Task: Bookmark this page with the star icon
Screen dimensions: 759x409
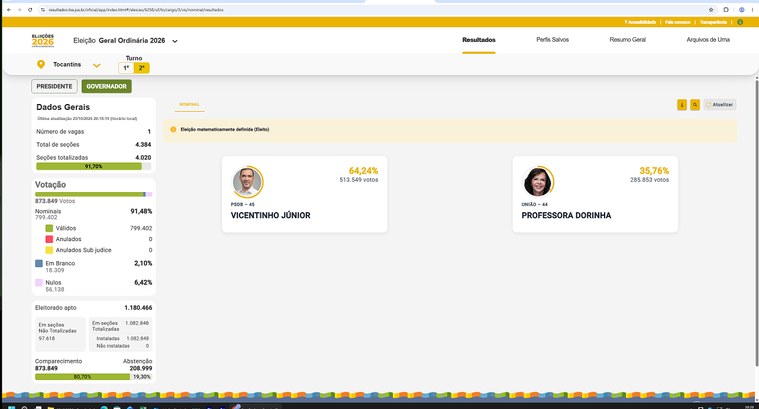Action: [x=711, y=10]
